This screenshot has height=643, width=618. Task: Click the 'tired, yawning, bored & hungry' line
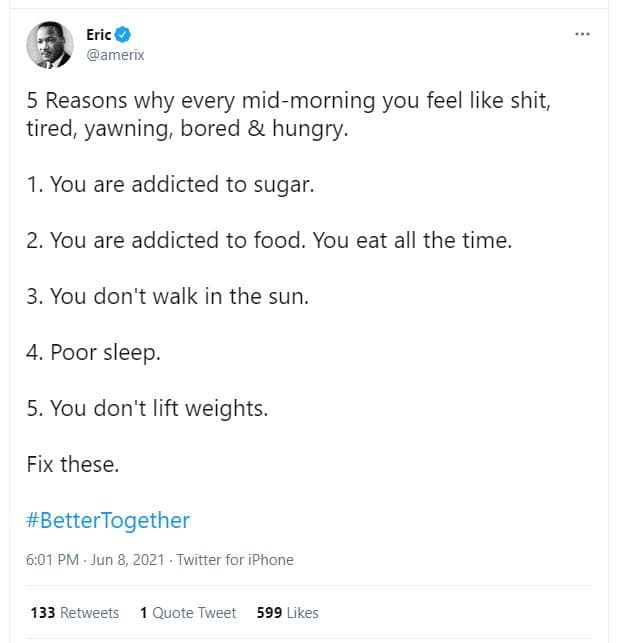click(x=187, y=129)
